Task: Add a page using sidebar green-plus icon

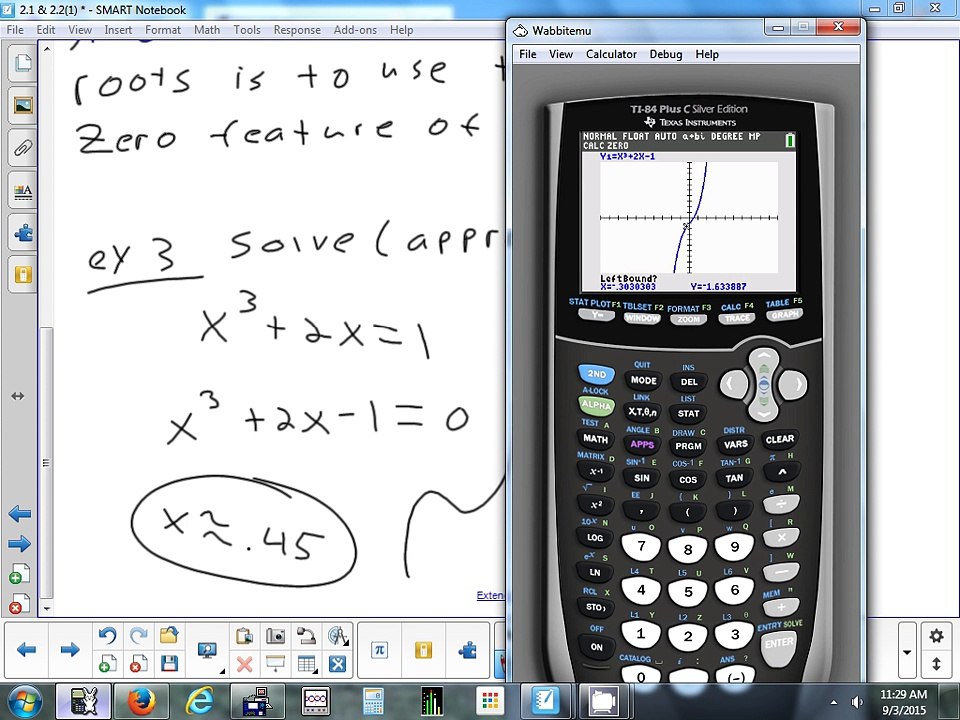Action: (20, 574)
